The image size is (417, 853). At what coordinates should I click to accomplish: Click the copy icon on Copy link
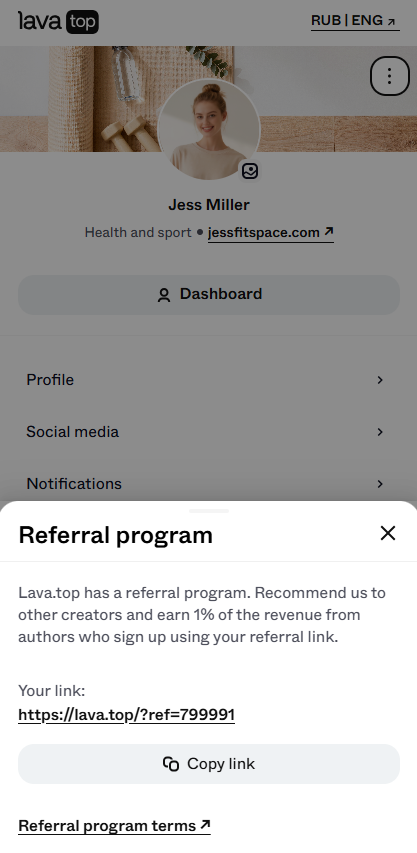coord(171,764)
